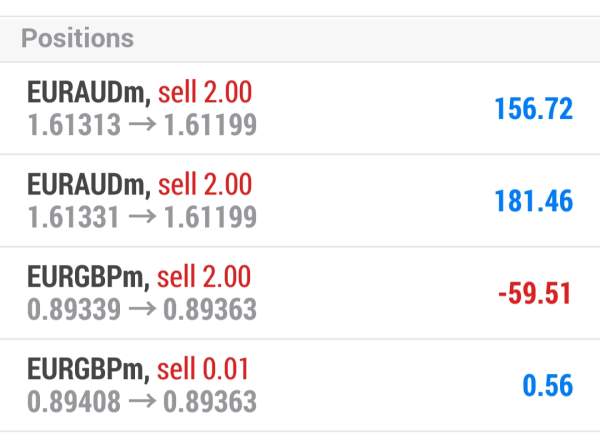This screenshot has height=448, width=600.
Task: Tap the arrow between 0.89408 and 0.89363
Action: pos(143,401)
